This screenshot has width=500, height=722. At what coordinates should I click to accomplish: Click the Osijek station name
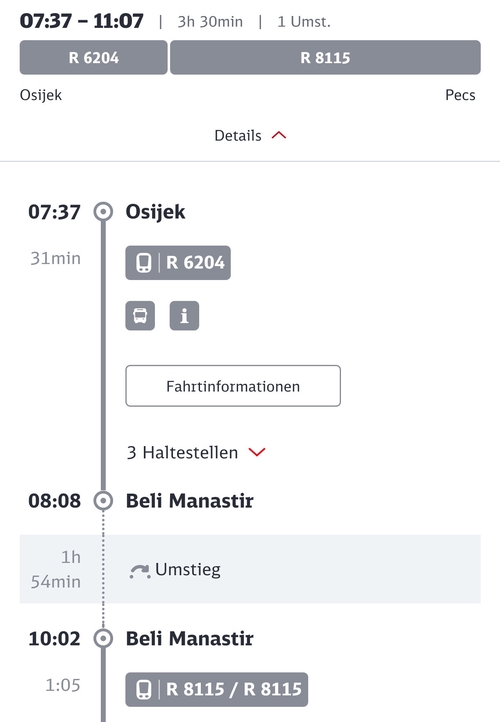click(x=156, y=212)
